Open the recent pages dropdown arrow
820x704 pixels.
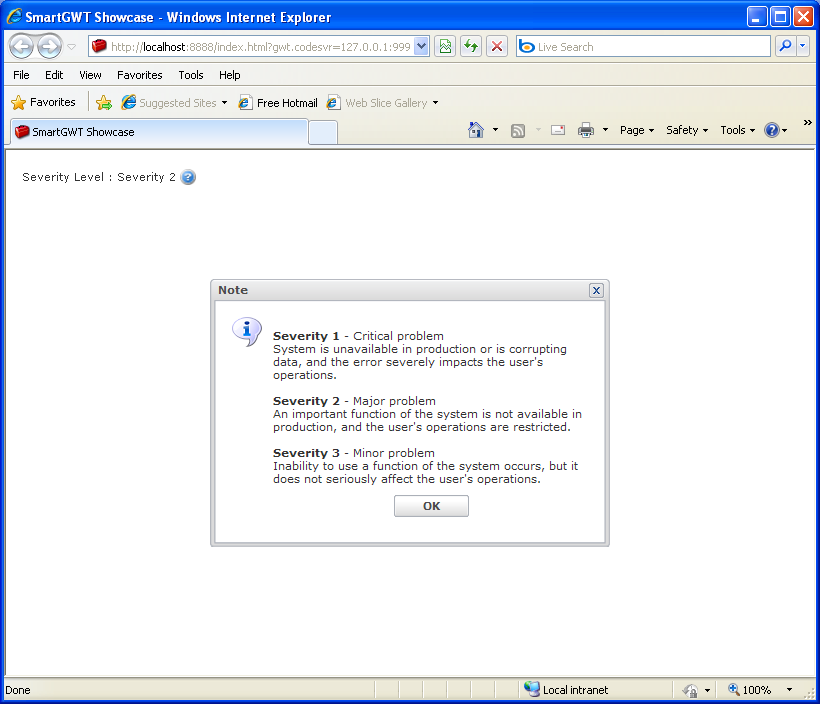(x=72, y=47)
